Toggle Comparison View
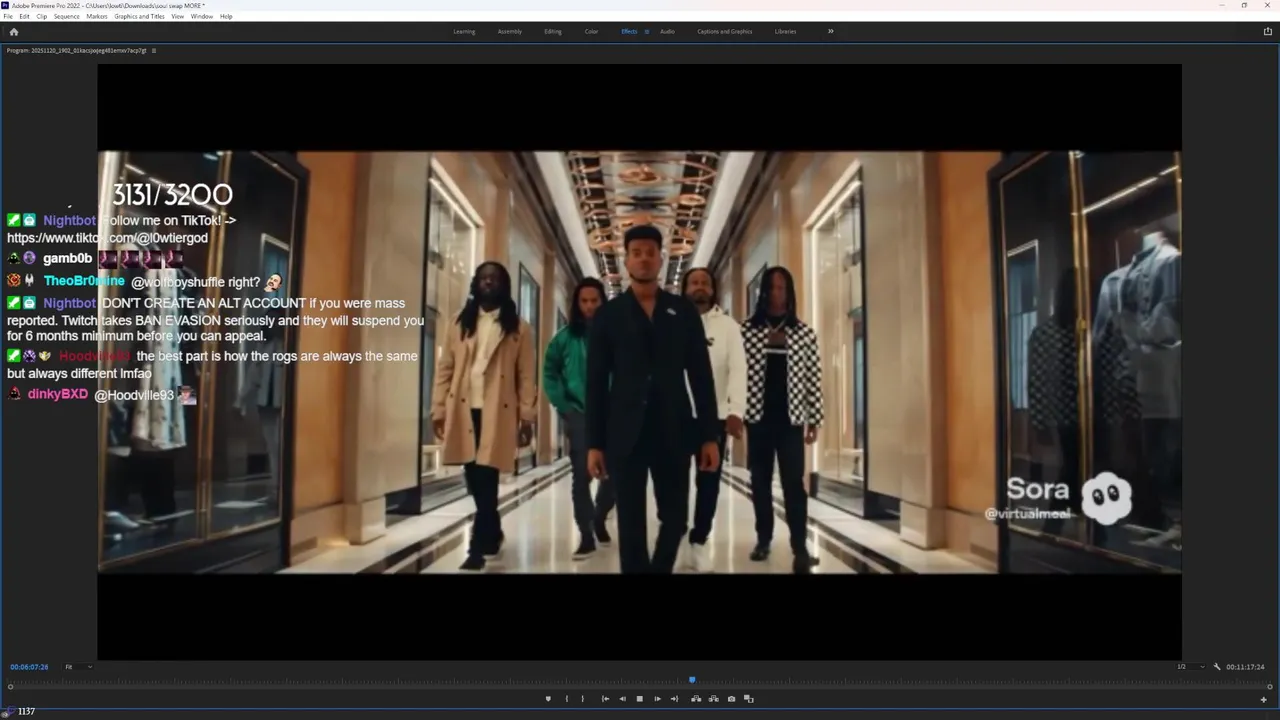The image size is (1280, 720). pos(748,699)
